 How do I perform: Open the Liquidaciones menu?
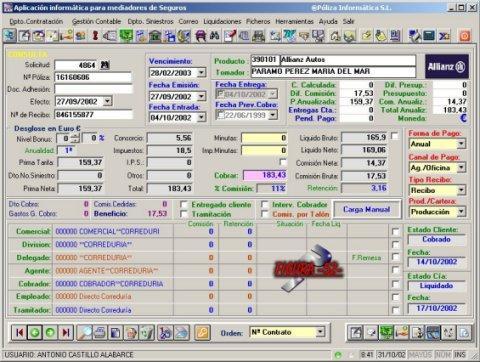[x=222, y=21]
